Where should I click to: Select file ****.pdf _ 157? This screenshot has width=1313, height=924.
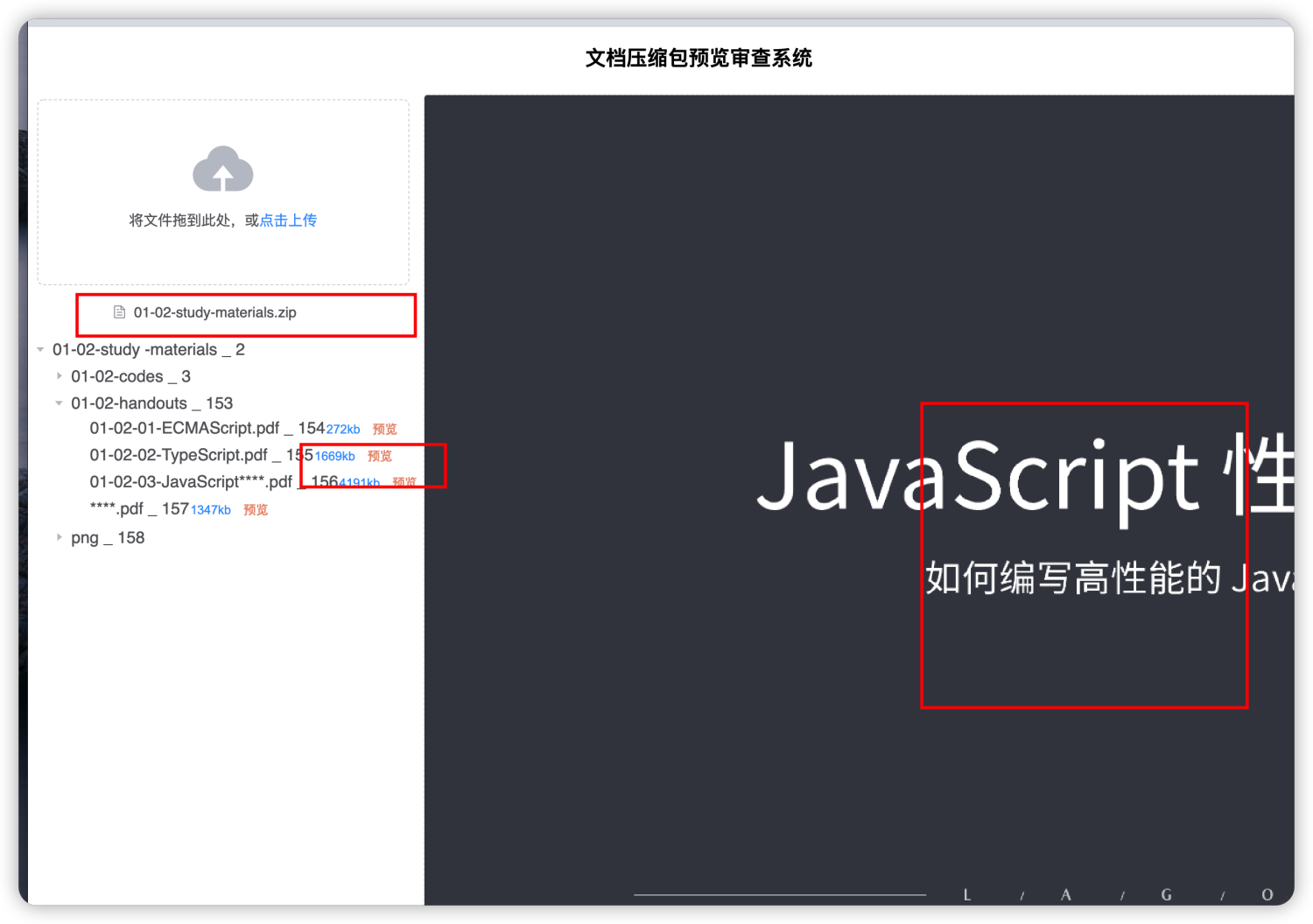click(x=139, y=509)
